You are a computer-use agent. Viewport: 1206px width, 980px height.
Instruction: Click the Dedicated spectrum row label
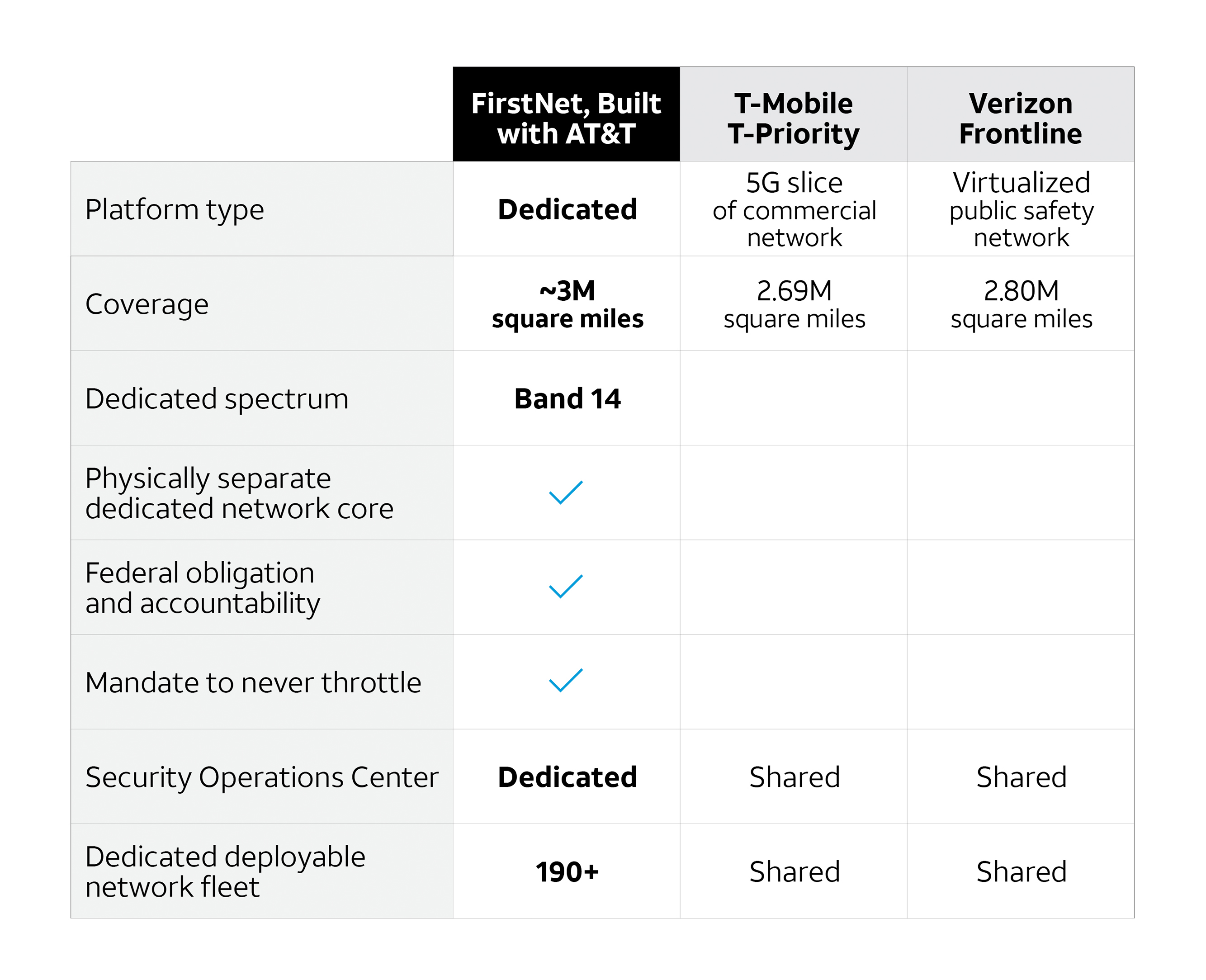217,399
